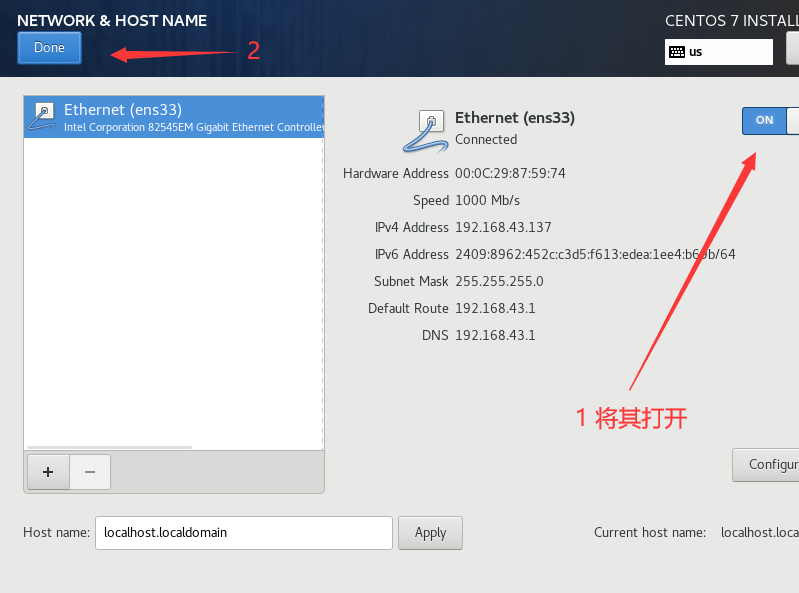Click the Intel Corporation 82545EM controller description
The height and width of the screenshot is (593, 799).
pyautogui.click(x=194, y=127)
